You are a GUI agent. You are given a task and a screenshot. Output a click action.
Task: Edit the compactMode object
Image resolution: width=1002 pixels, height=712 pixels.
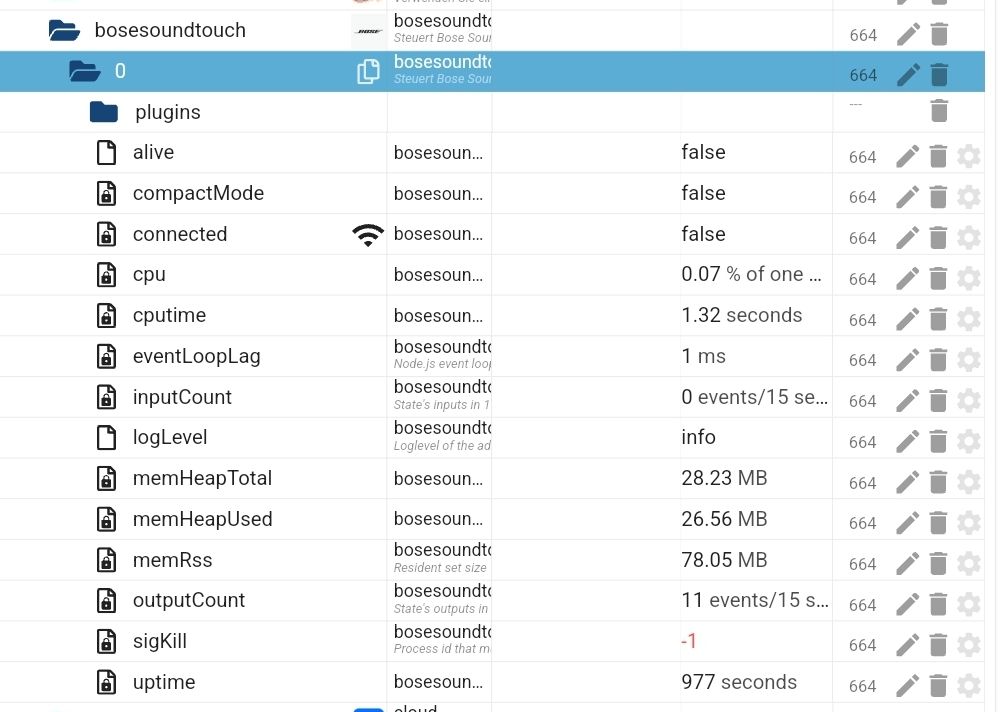[x=907, y=197]
